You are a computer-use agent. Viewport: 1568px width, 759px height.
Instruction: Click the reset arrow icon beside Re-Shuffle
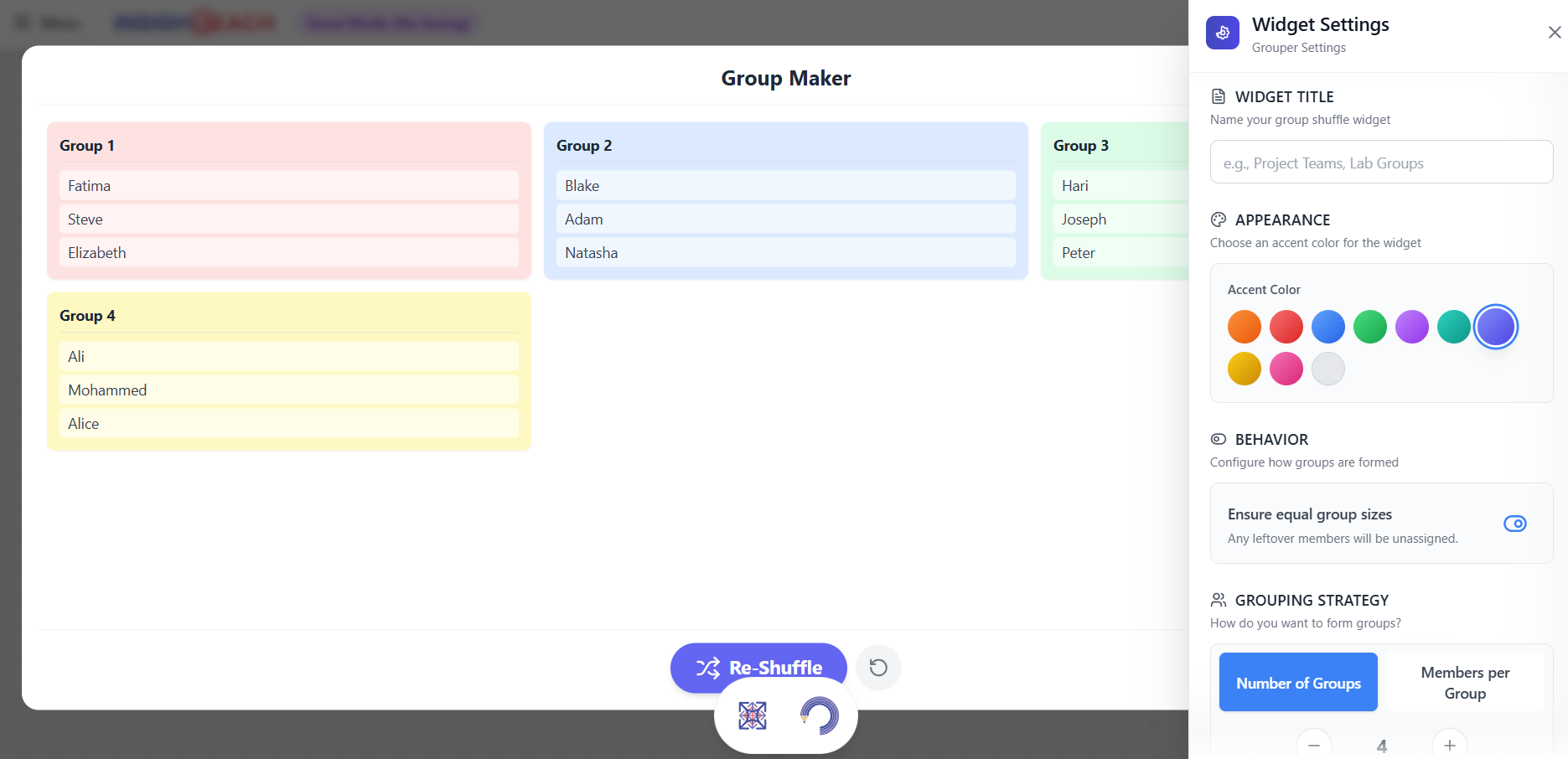pos(878,668)
